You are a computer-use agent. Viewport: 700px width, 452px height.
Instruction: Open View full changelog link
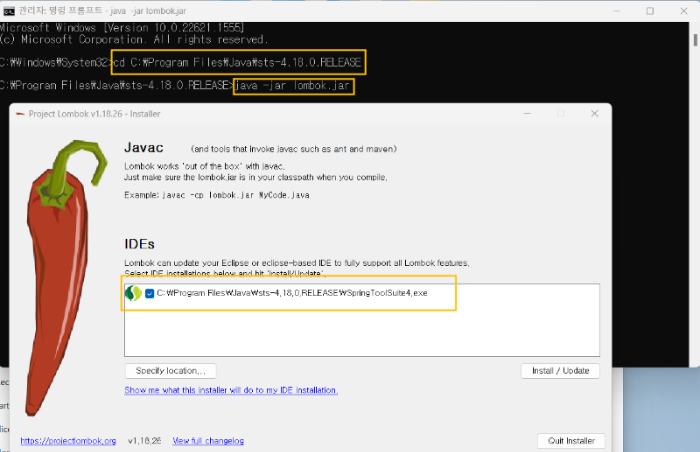208,441
